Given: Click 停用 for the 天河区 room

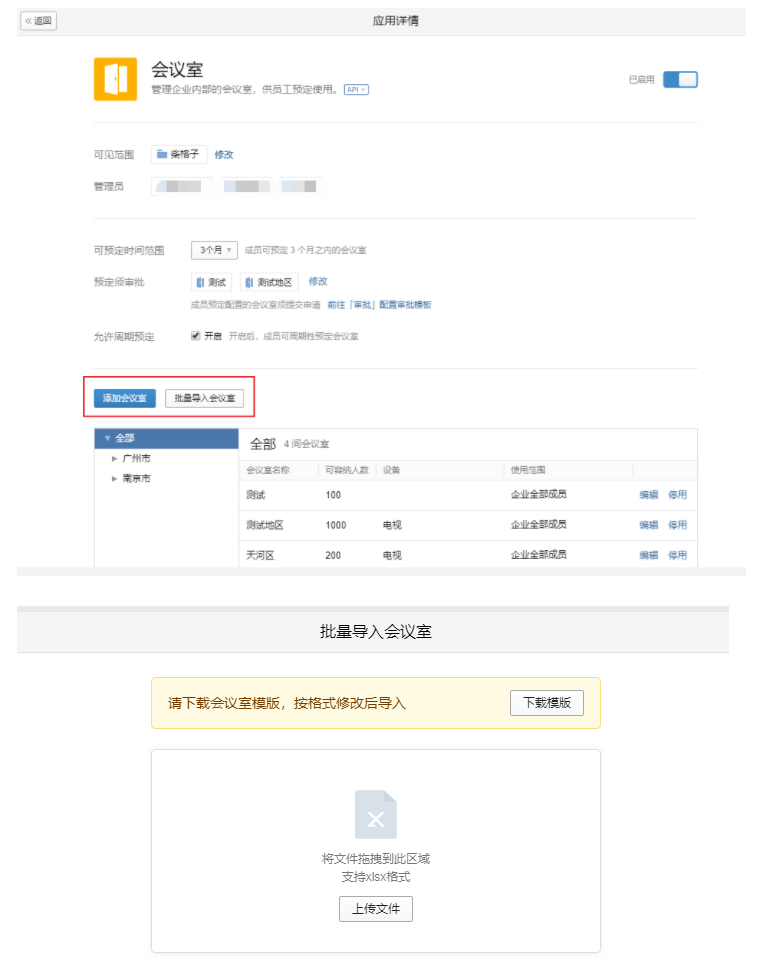Looking at the screenshot, I should 677,555.
